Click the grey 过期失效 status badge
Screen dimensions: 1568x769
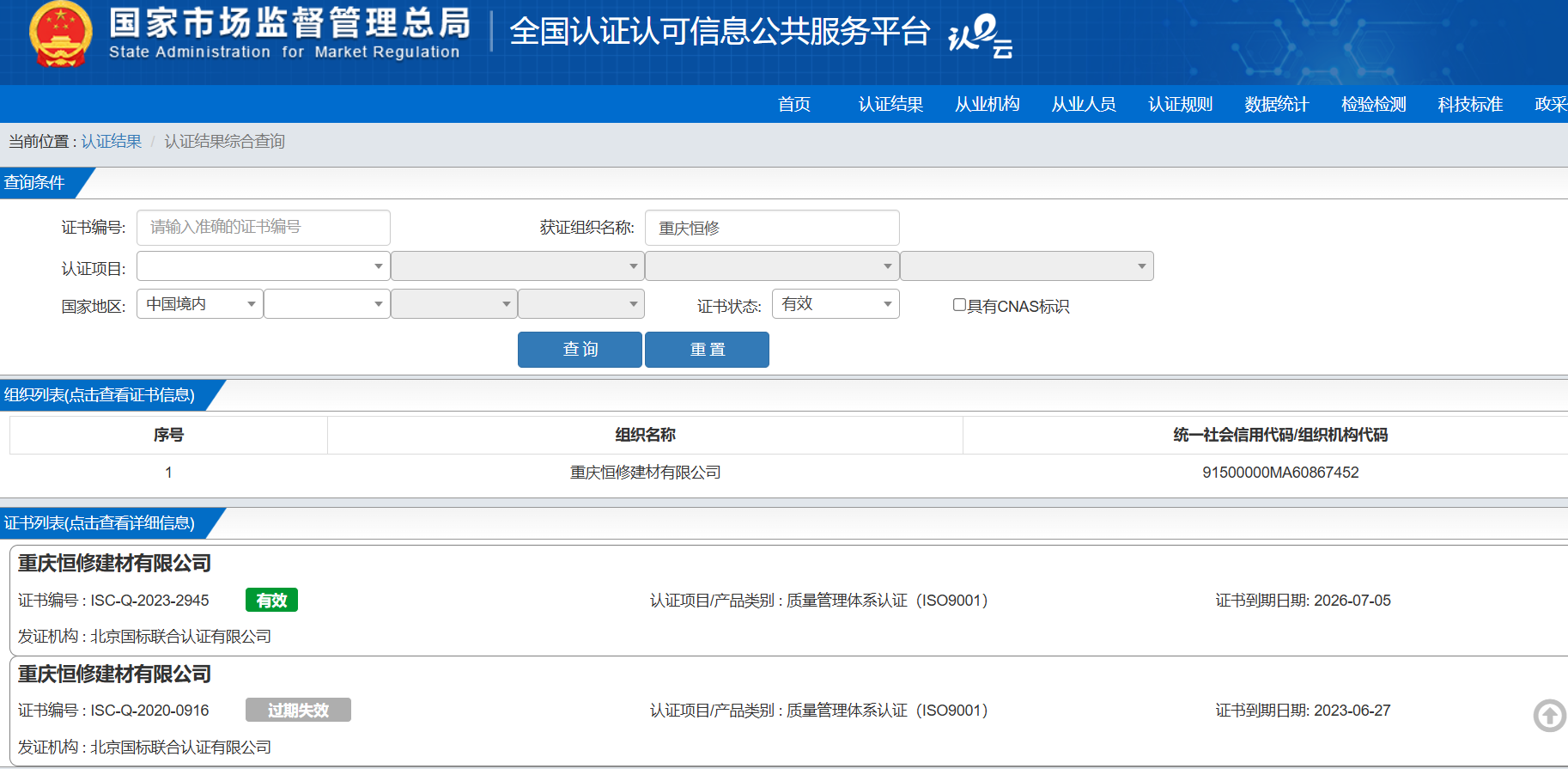point(298,710)
